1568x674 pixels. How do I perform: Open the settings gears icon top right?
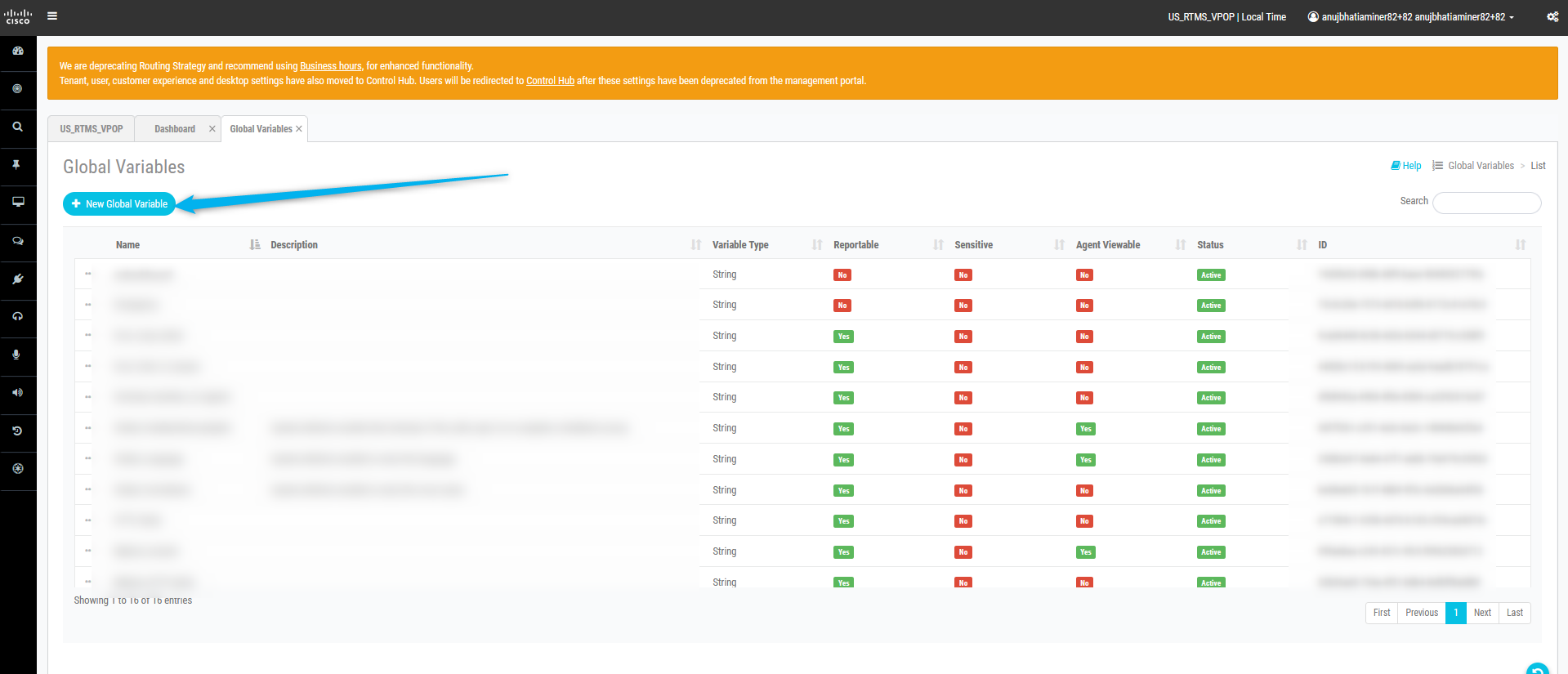[x=1552, y=16]
